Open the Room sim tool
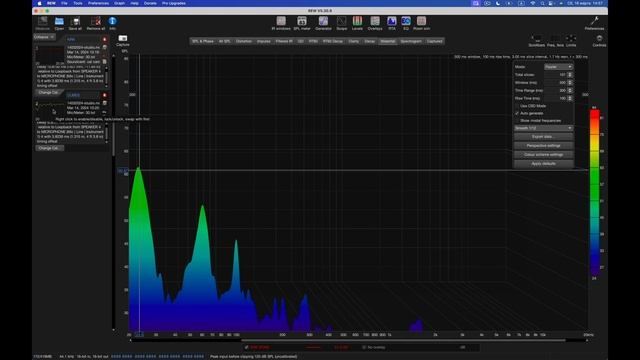 coord(421,23)
